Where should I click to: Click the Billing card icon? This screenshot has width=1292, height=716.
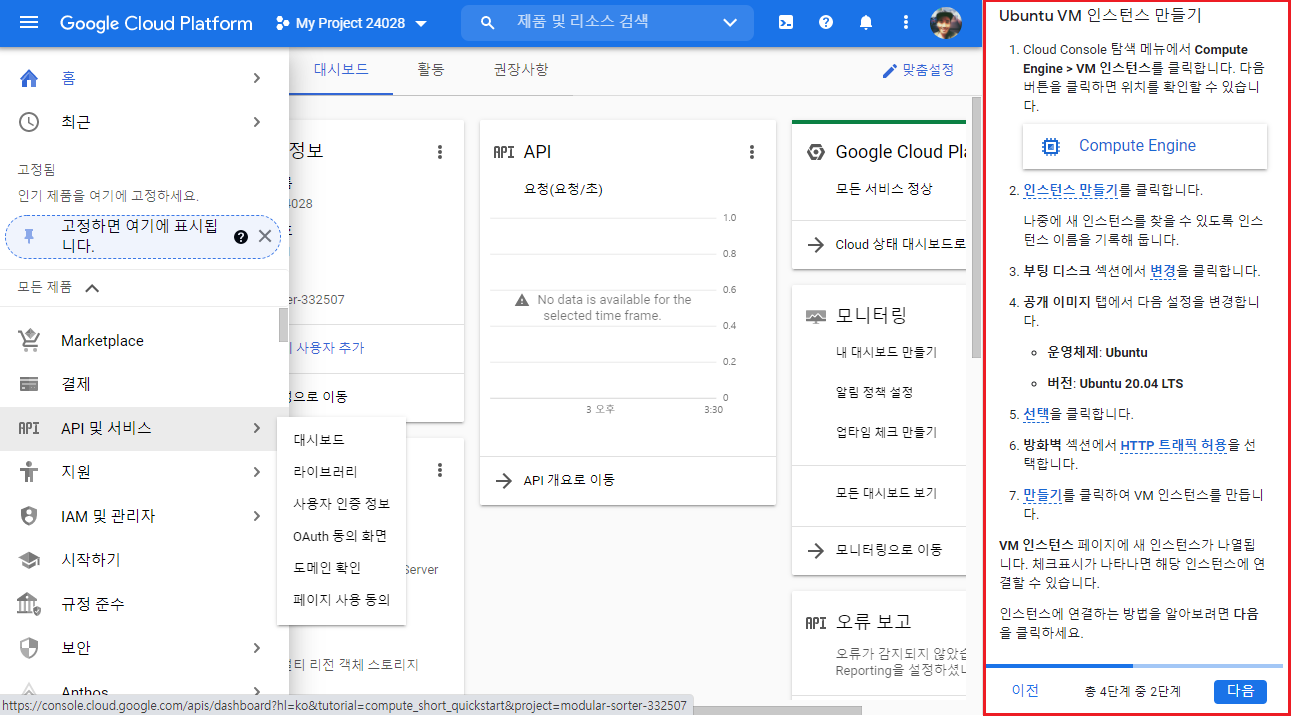point(29,384)
